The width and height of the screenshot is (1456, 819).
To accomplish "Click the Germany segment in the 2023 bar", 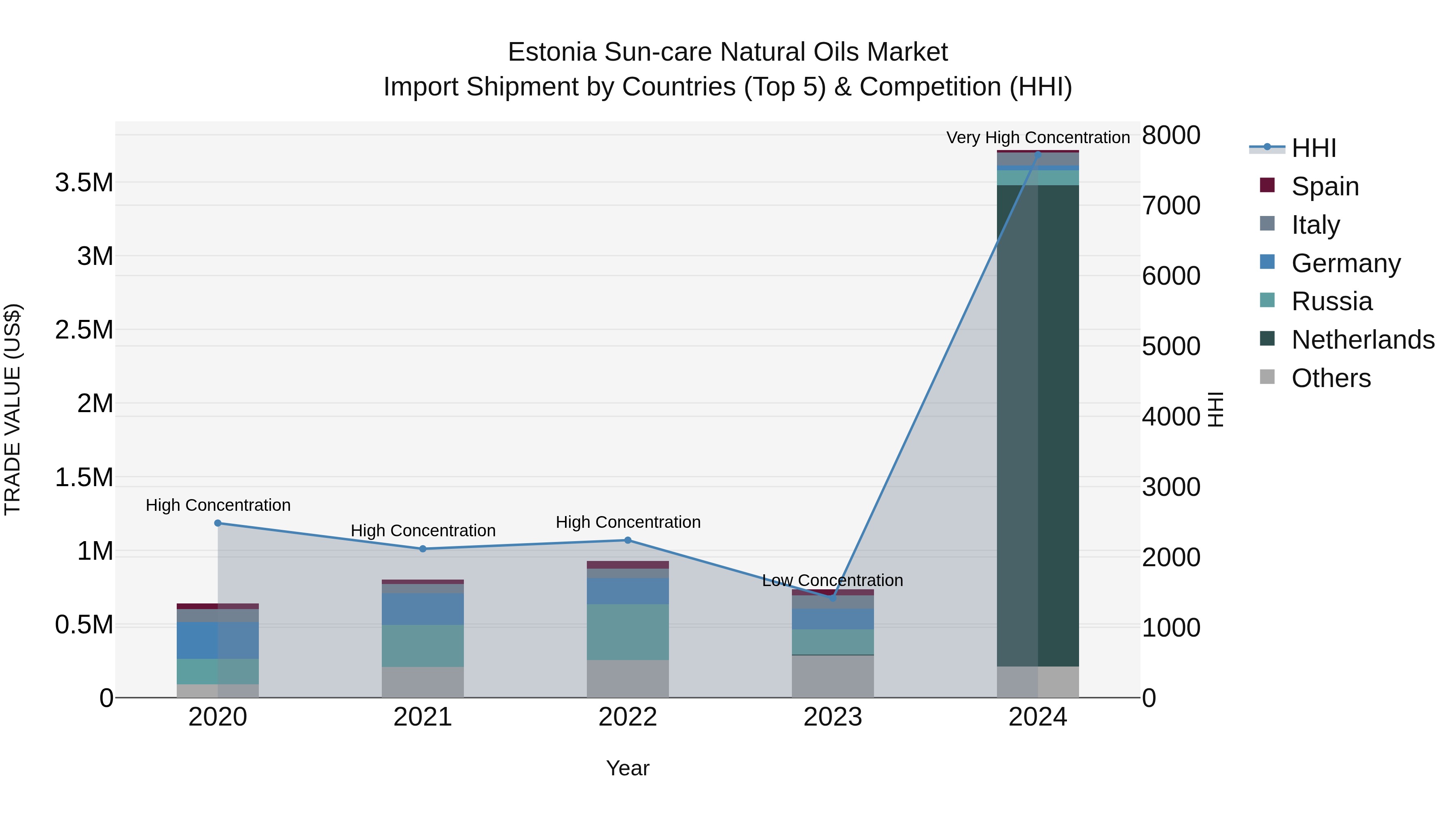I will [x=833, y=619].
